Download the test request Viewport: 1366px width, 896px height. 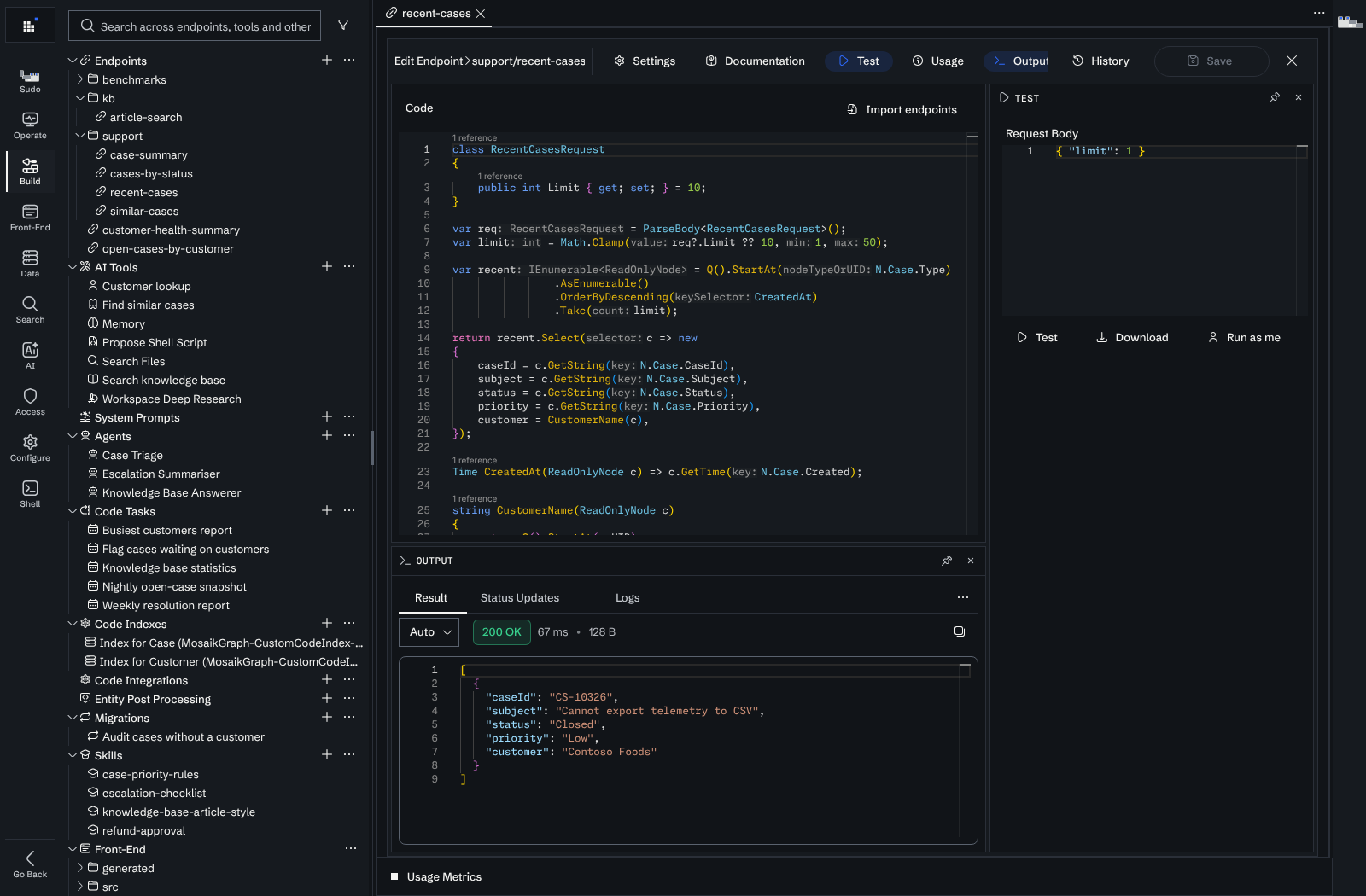tap(1132, 338)
